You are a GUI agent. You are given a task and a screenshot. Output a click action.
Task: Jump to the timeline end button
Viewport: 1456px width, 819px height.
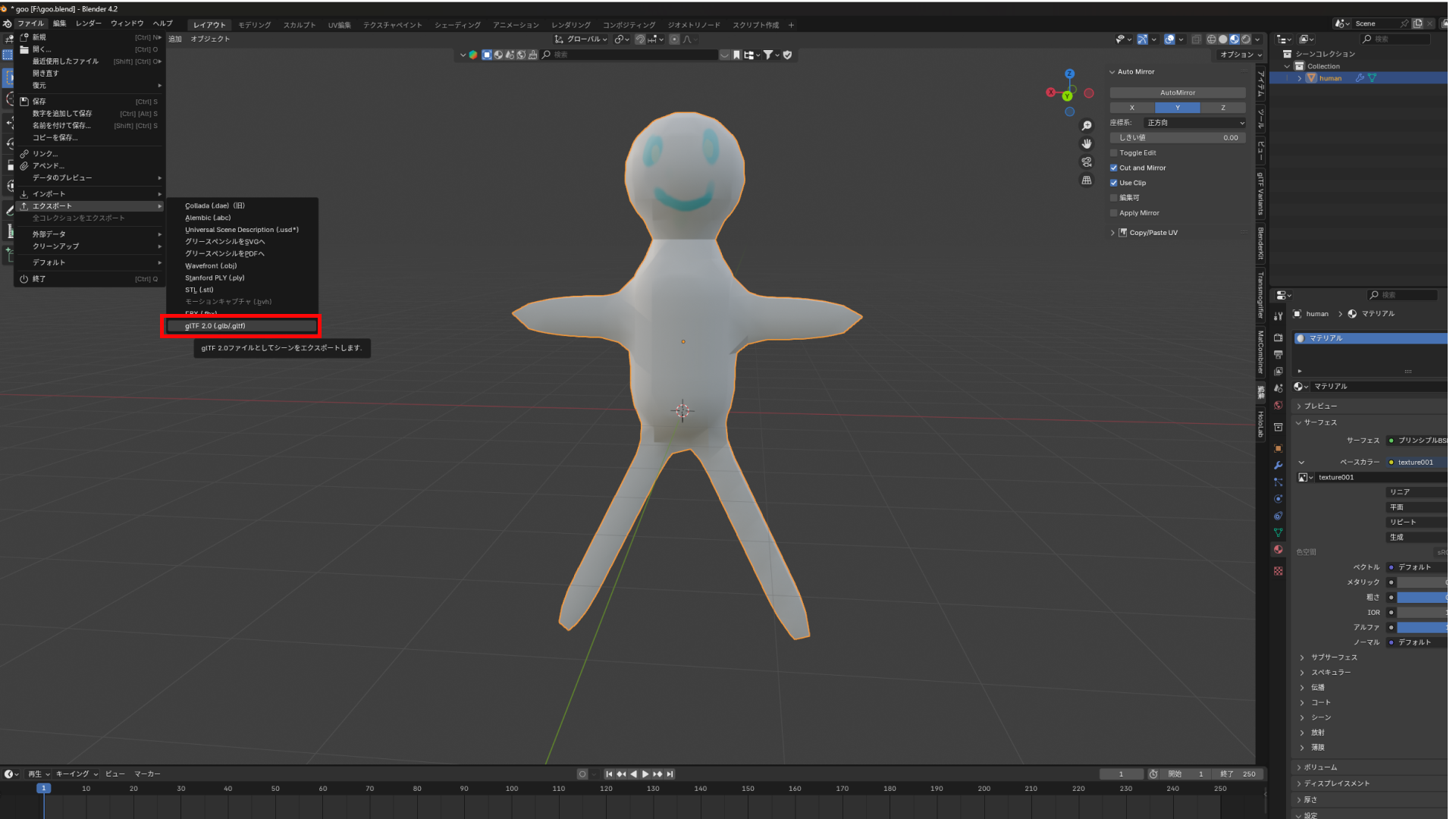(670, 774)
